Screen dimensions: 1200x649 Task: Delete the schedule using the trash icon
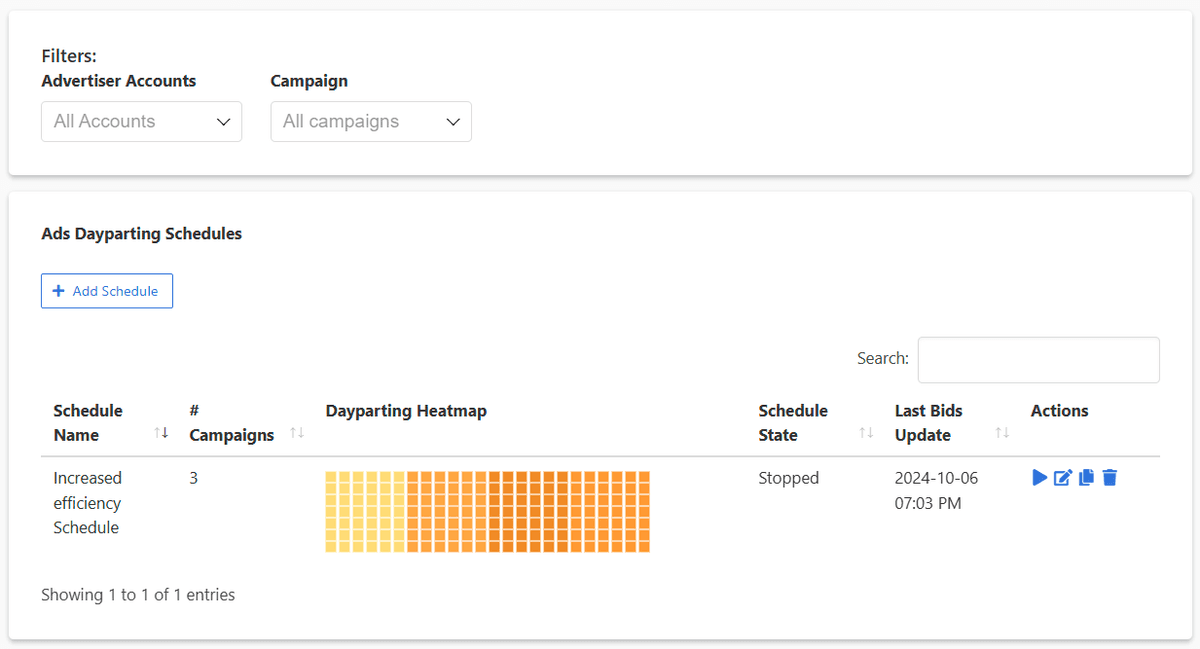point(1110,477)
